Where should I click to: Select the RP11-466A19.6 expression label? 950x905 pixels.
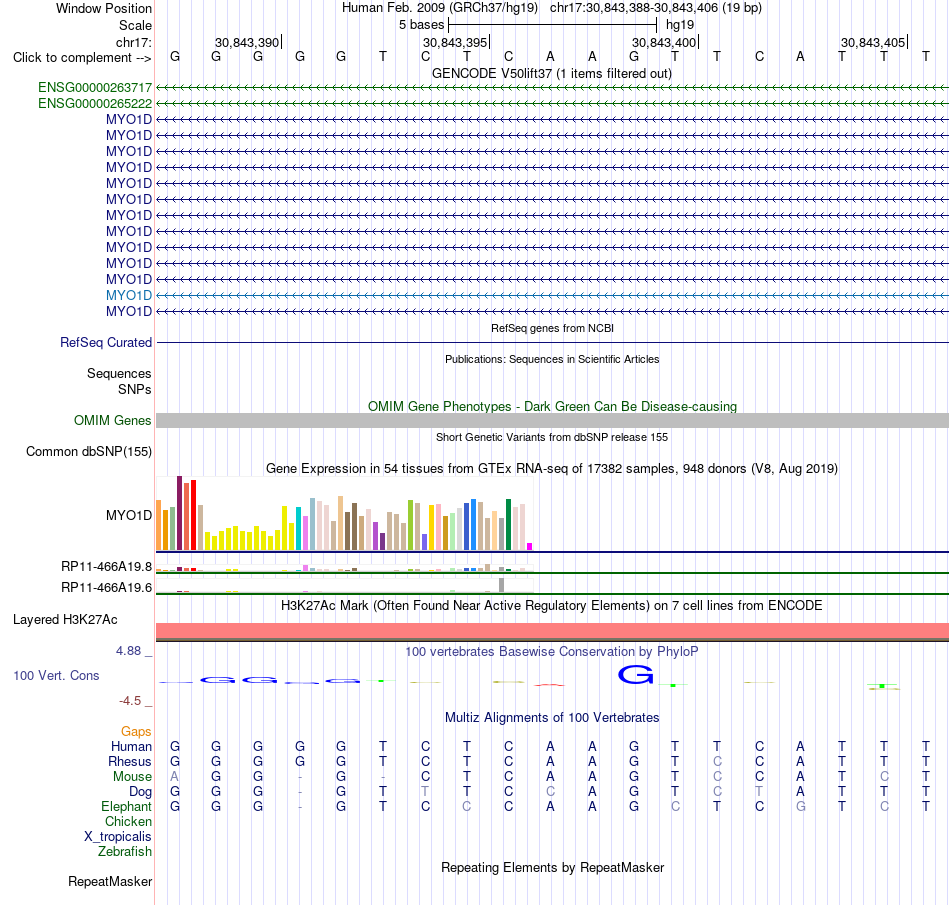click(106, 587)
